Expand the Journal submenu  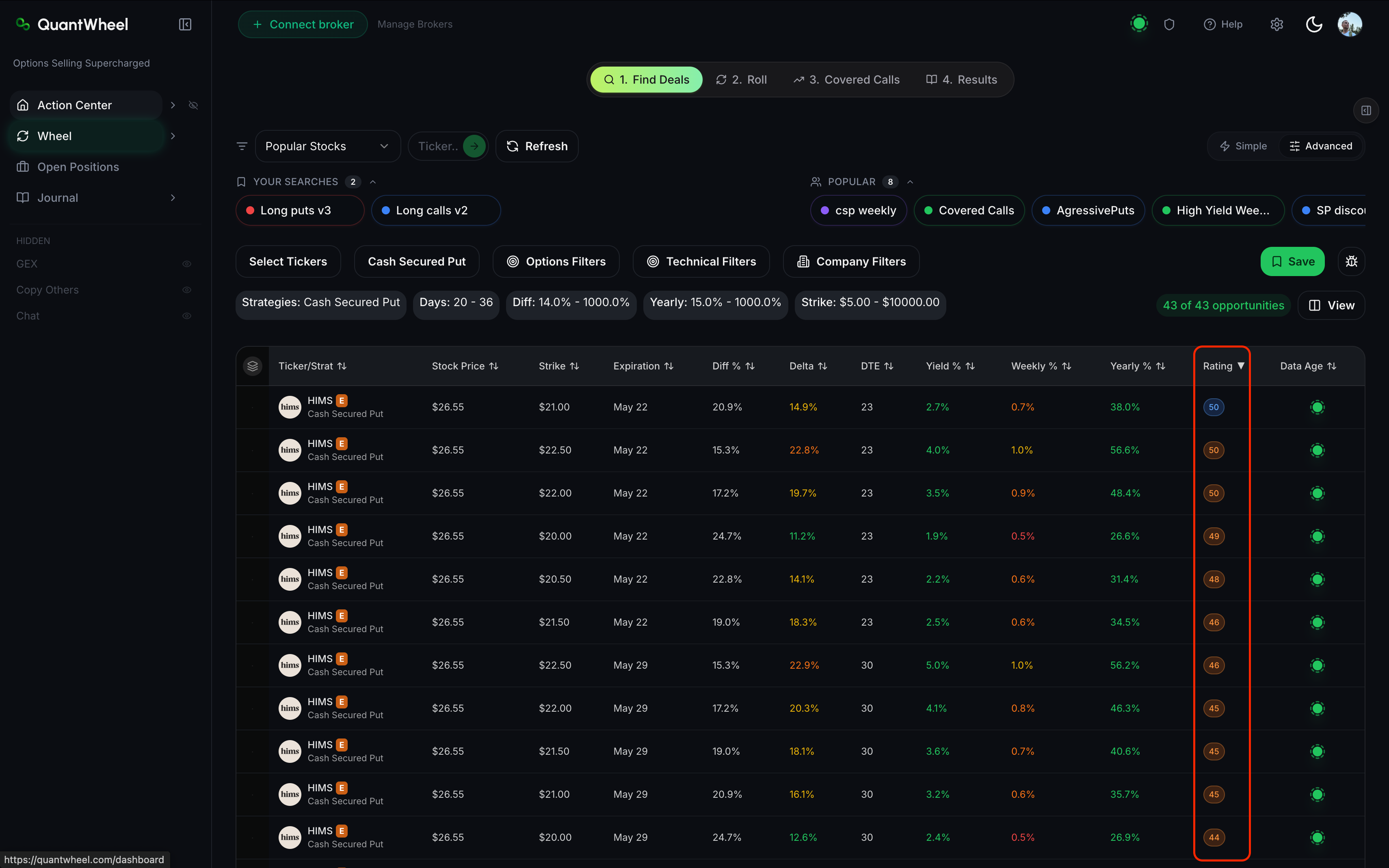[x=173, y=198]
